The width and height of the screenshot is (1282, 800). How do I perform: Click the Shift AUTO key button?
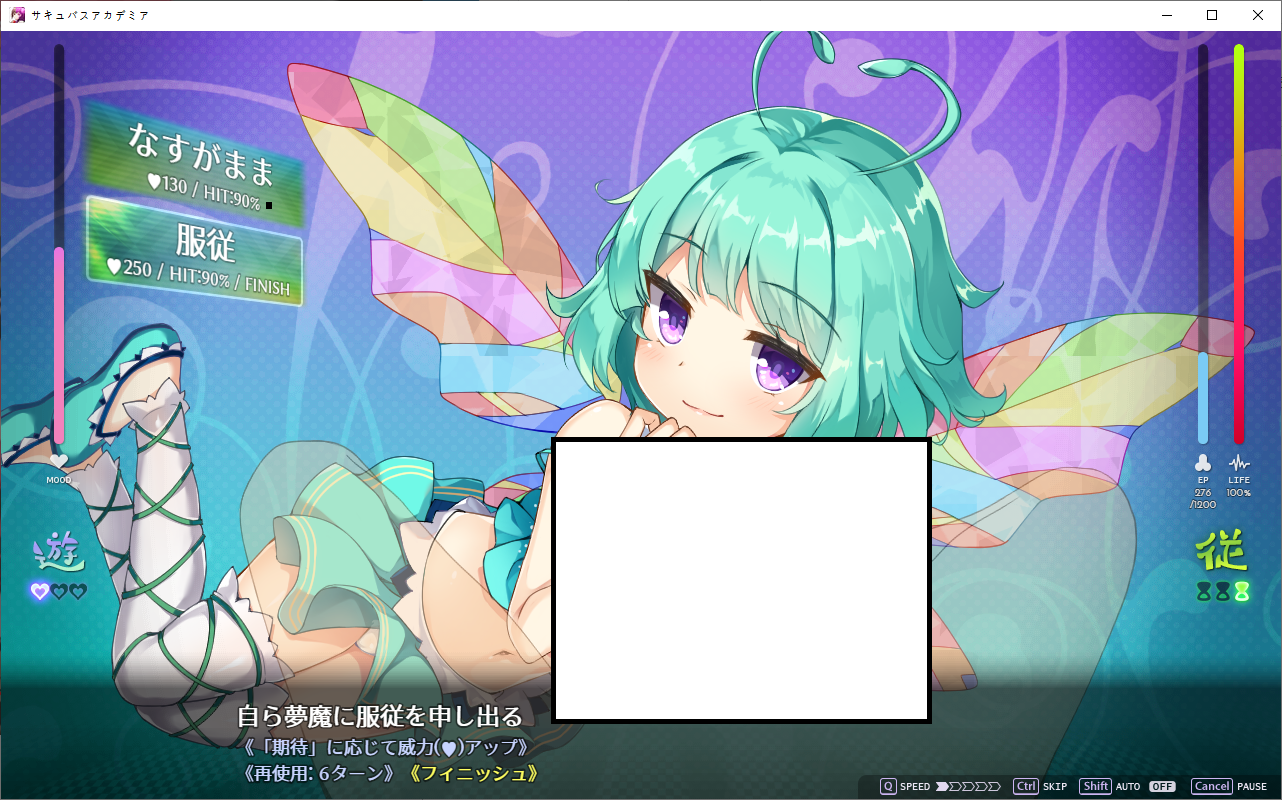click(x=1095, y=786)
